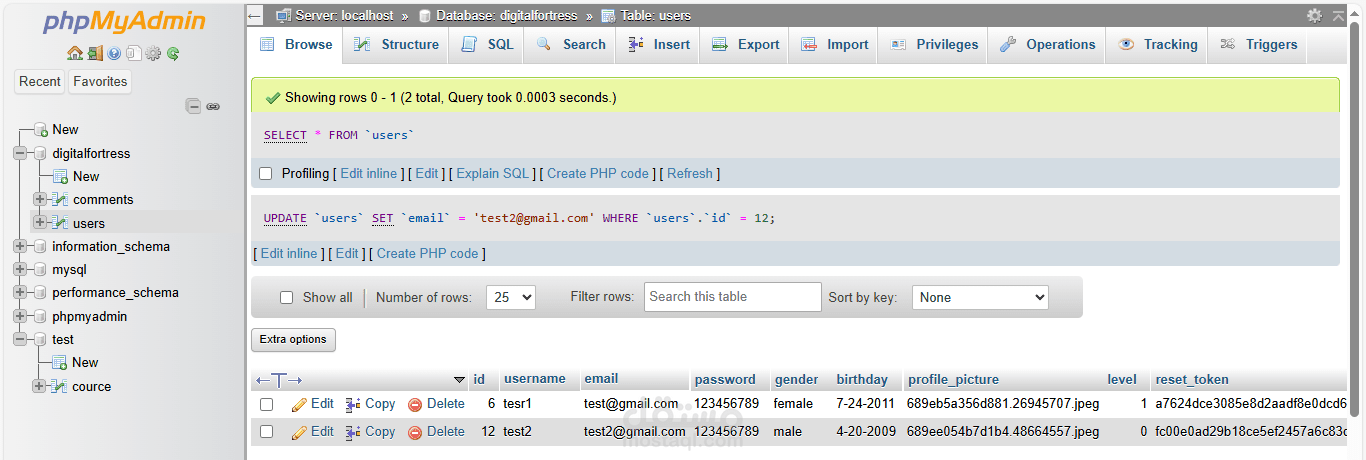
Task: Enable the Profiling checkbox
Action: coord(266,174)
